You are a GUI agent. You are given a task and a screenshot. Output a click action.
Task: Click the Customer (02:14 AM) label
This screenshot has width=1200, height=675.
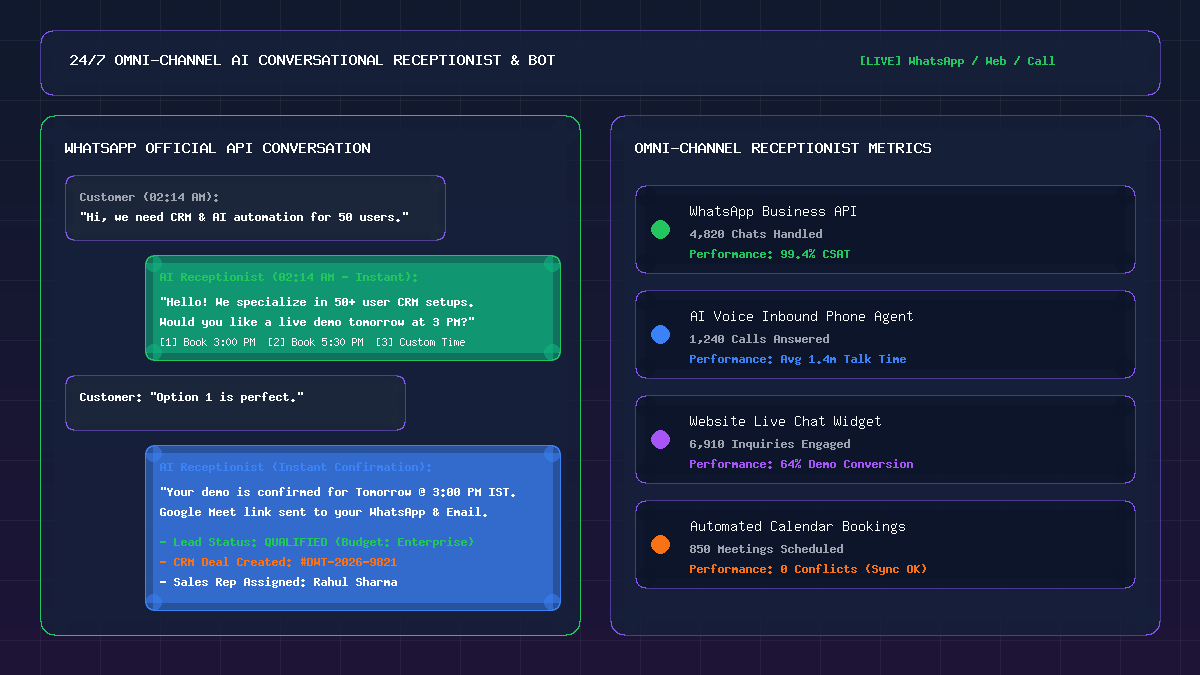149,197
